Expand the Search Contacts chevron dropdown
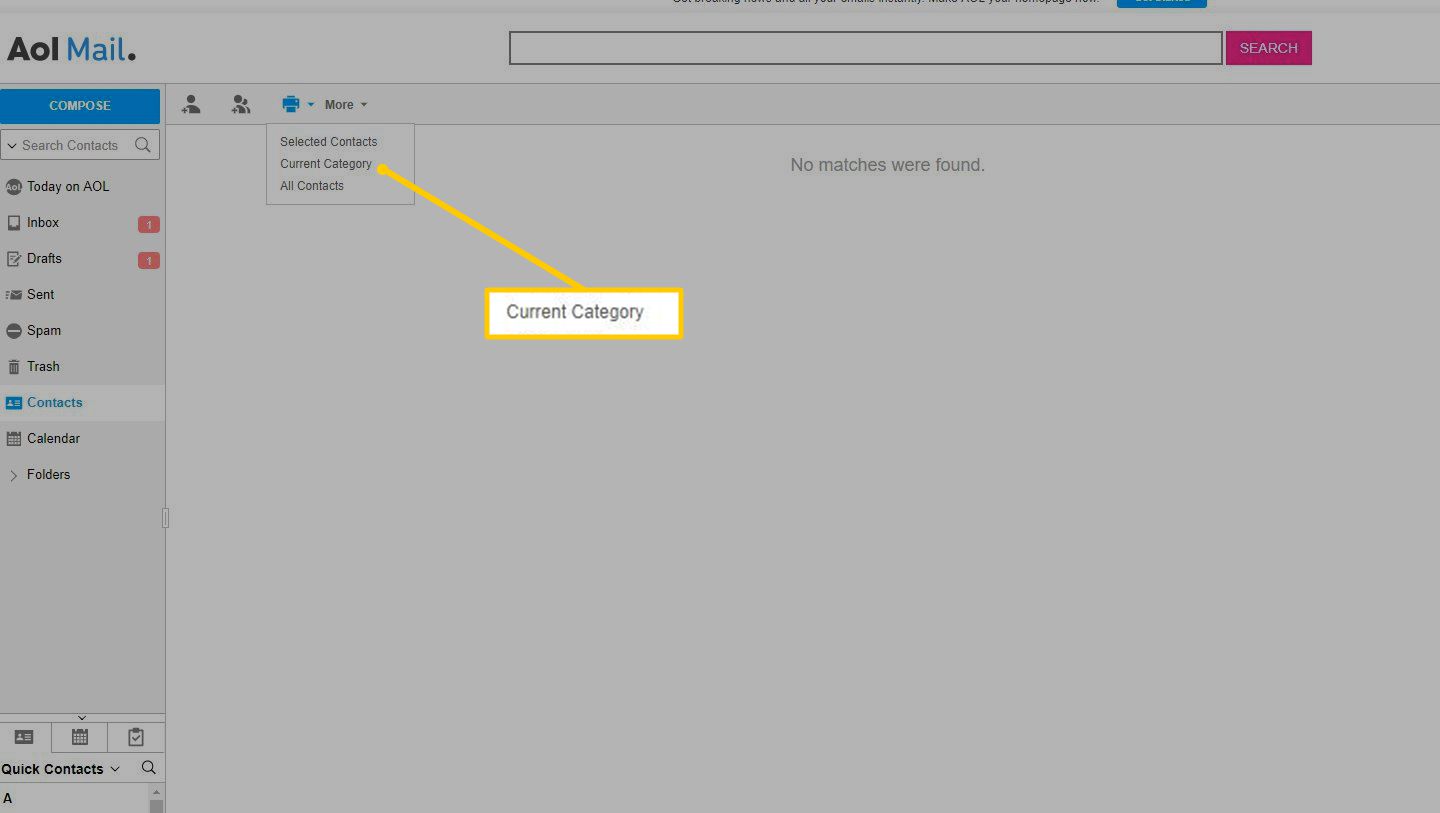Image resolution: width=1440 pixels, height=813 pixels. [x=12, y=146]
